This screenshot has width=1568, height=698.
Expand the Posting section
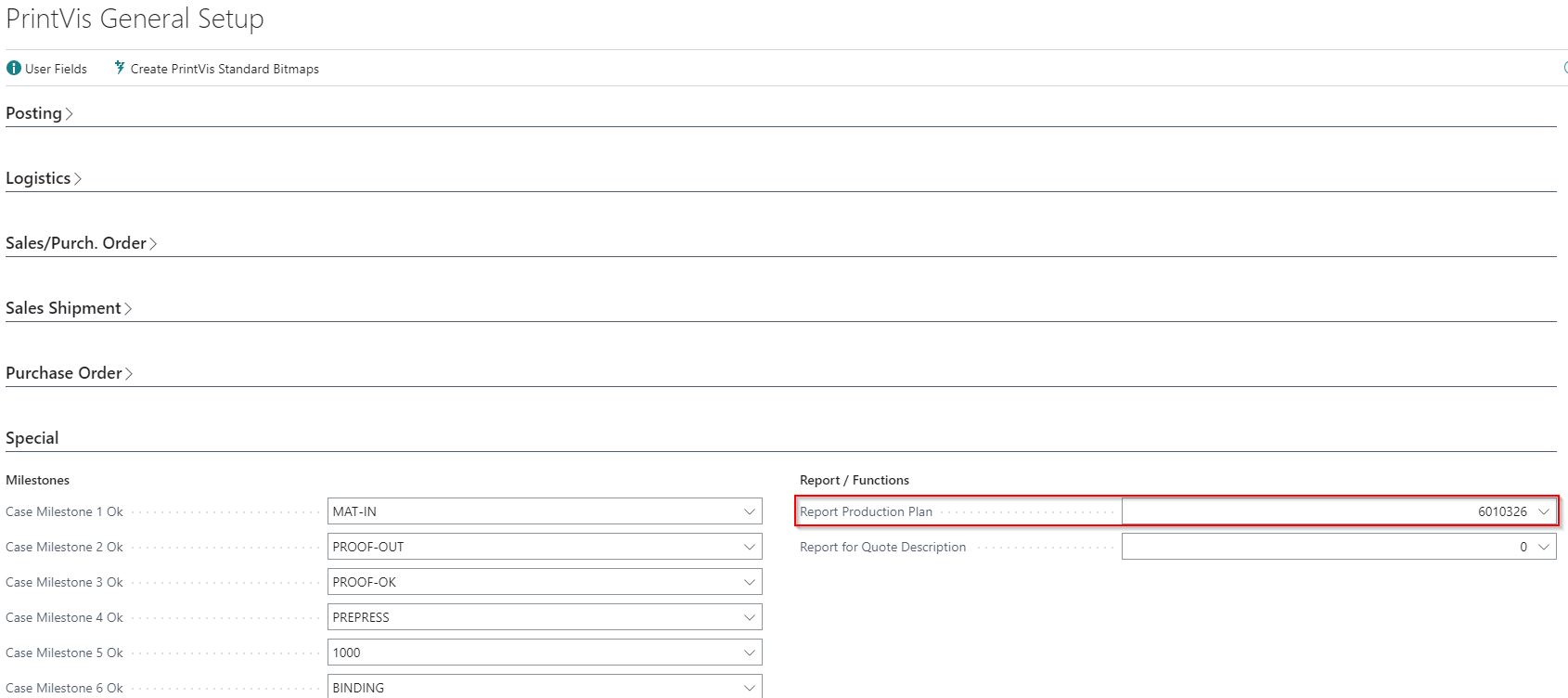click(39, 113)
